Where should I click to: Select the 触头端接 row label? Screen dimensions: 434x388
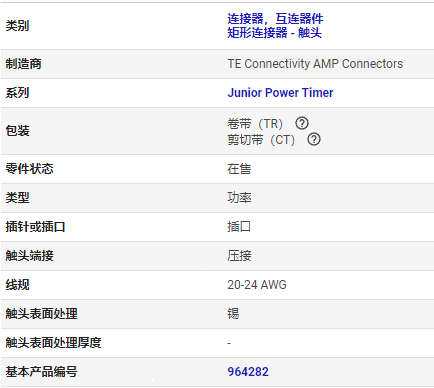29,256
